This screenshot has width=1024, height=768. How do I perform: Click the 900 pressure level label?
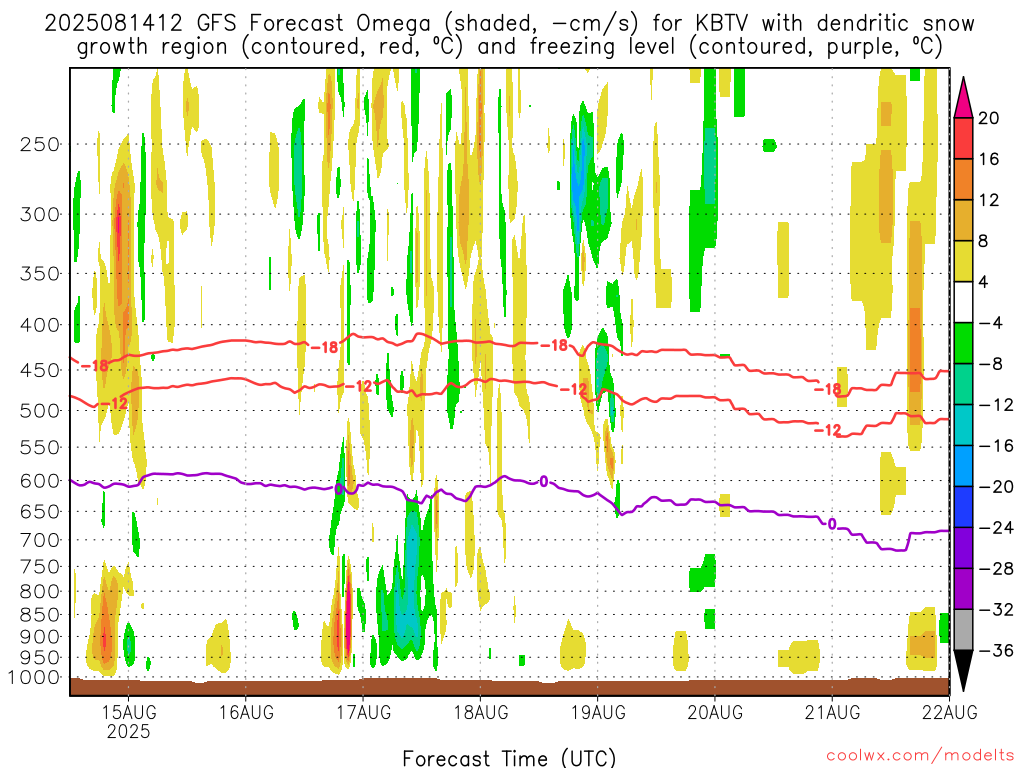(x=40, y=637)
